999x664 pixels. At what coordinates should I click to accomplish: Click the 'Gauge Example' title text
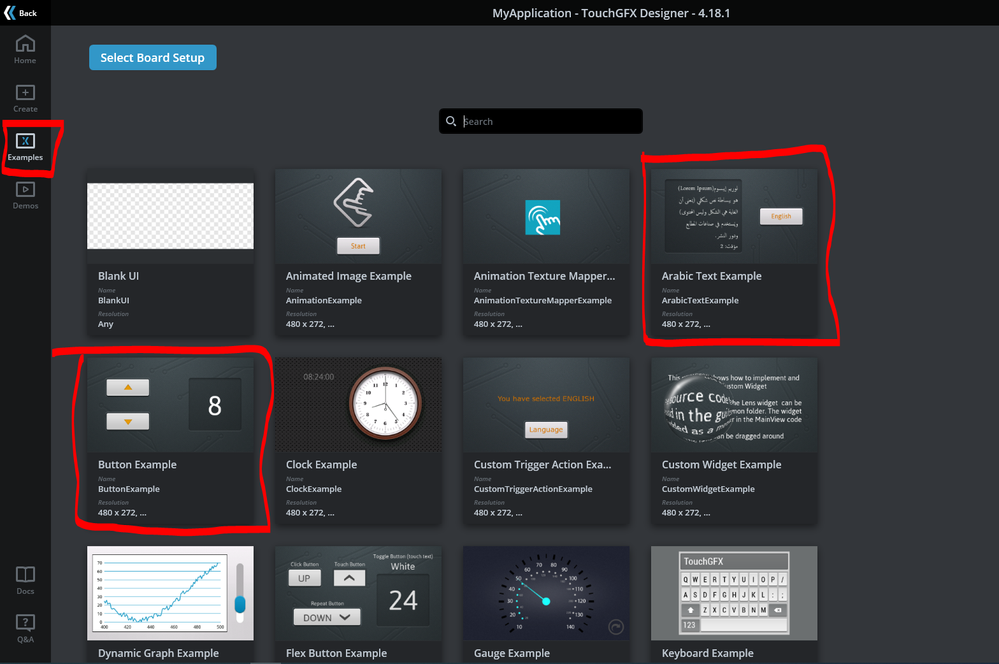[512, 653]
